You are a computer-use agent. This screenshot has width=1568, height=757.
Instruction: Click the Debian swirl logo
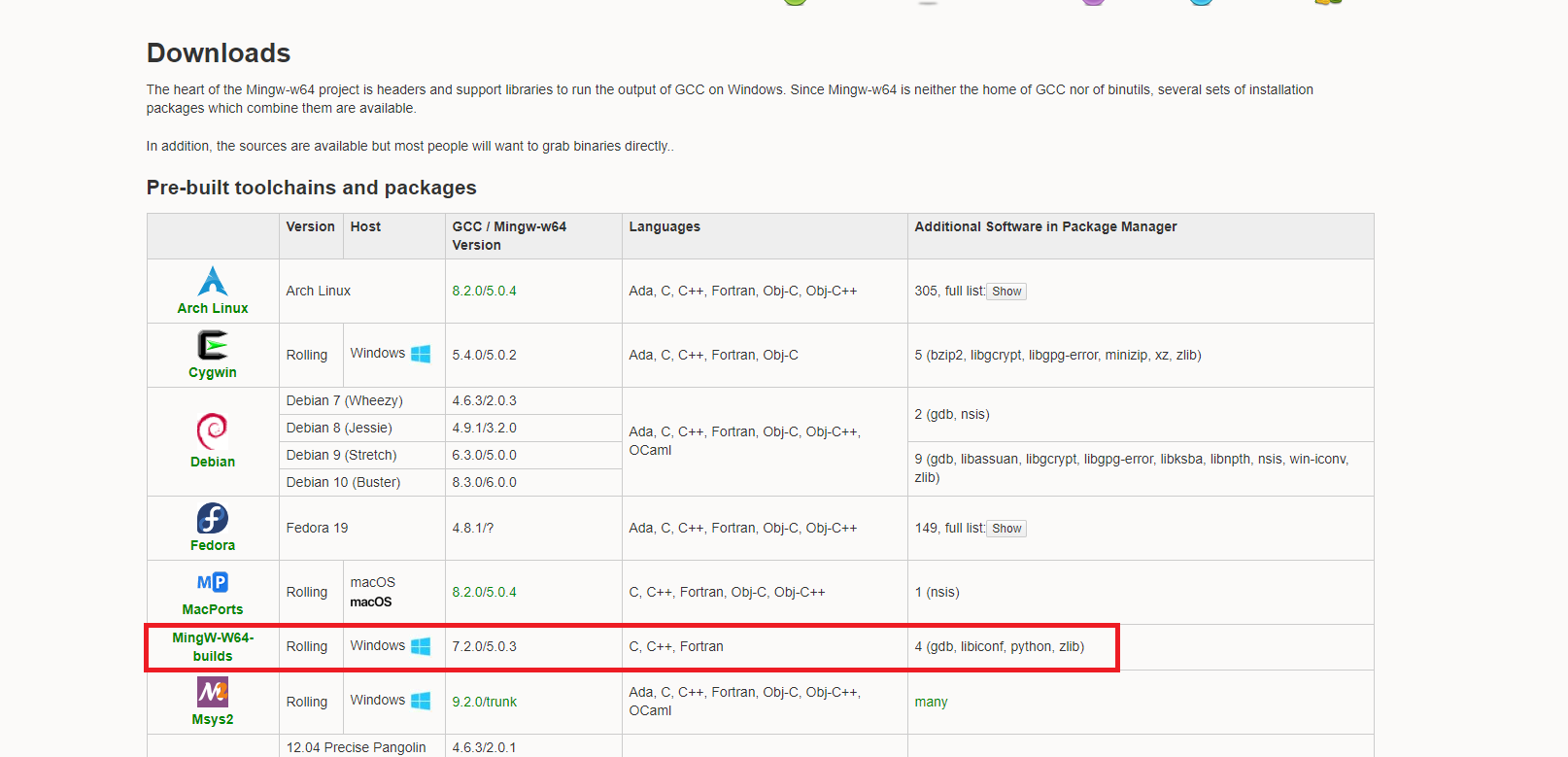[x=212, y=430]
